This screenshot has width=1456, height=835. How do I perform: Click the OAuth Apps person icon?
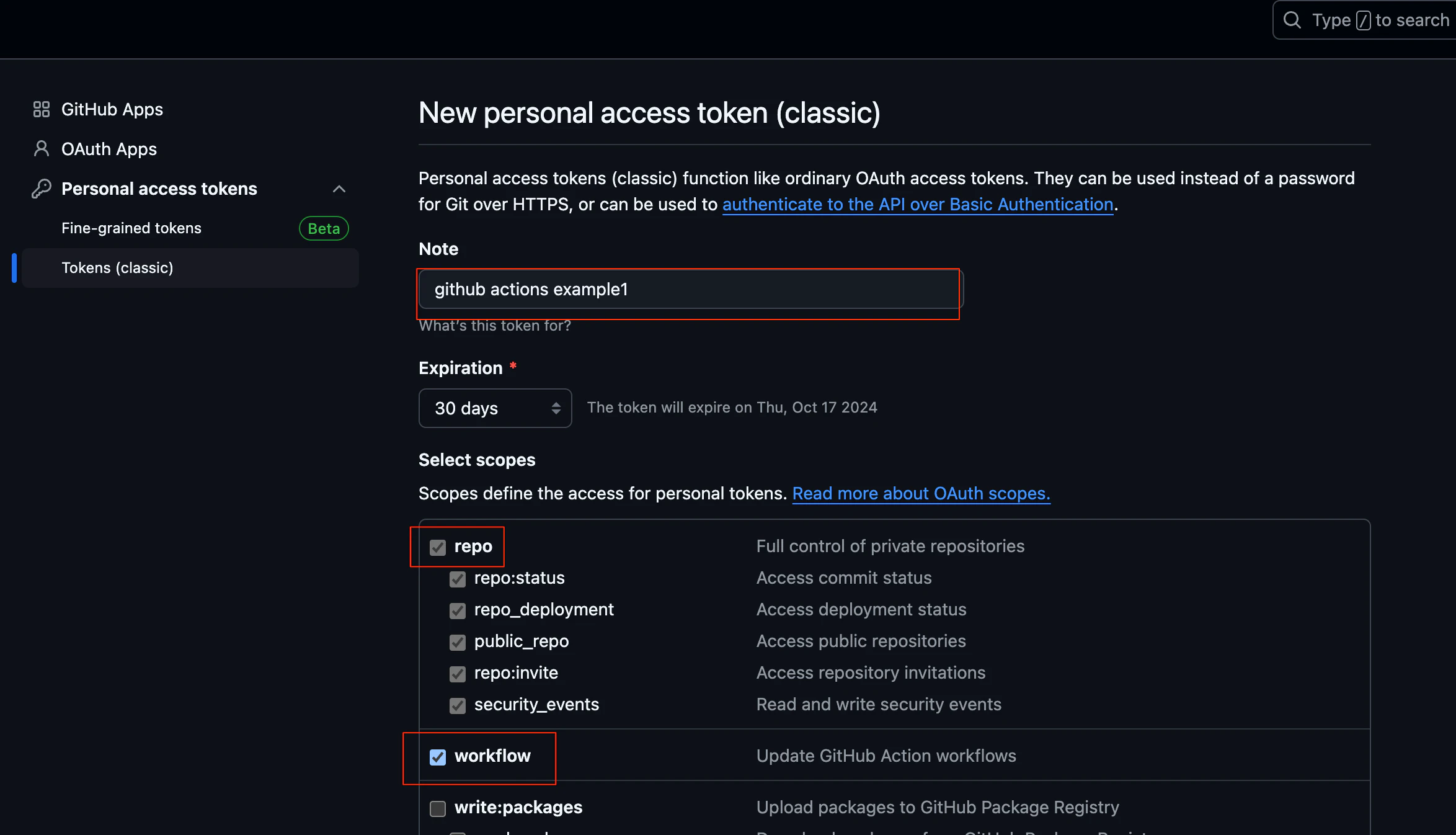(x=41, y=149)
